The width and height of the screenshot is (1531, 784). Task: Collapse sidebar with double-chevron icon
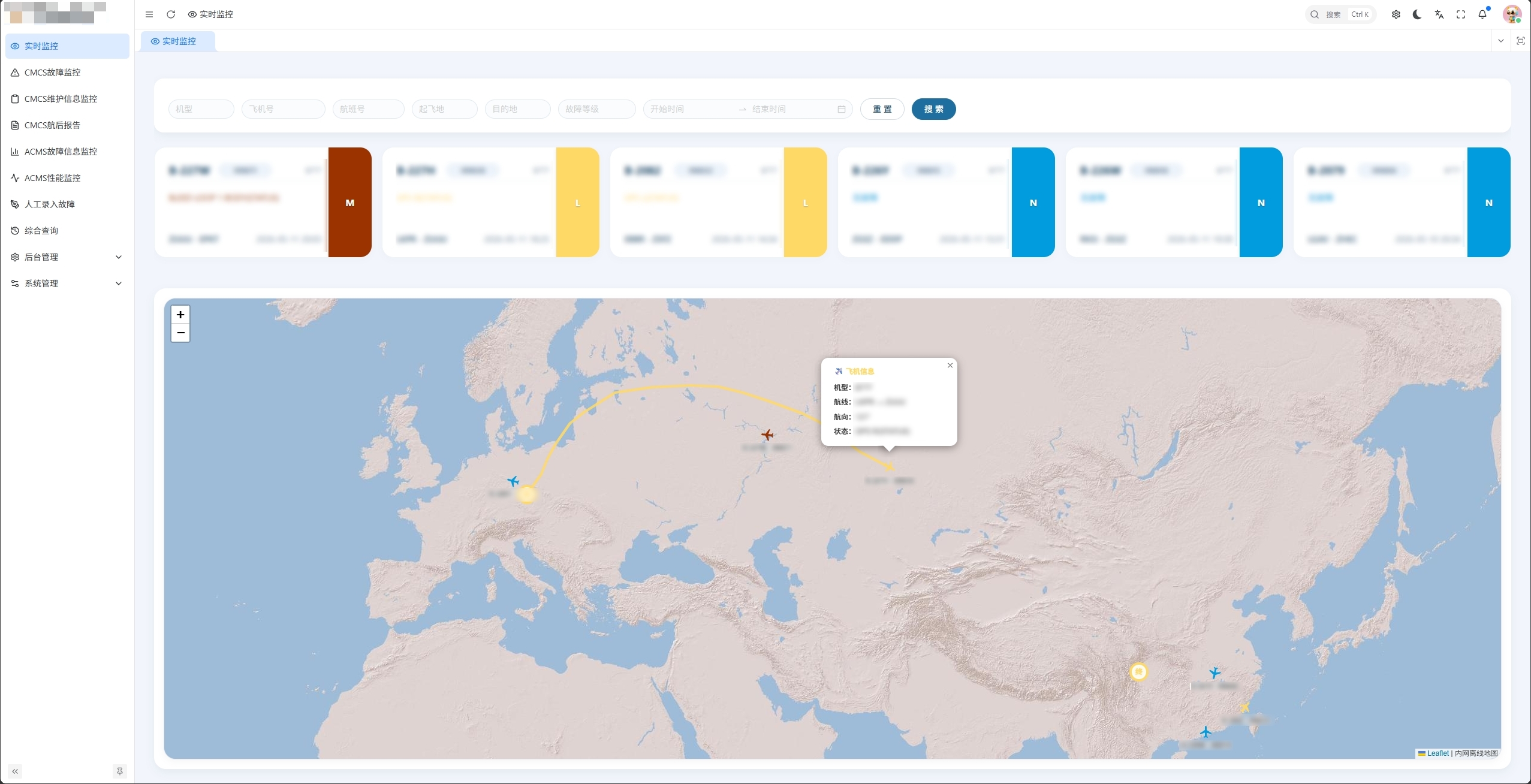click(x=15, y=771)
